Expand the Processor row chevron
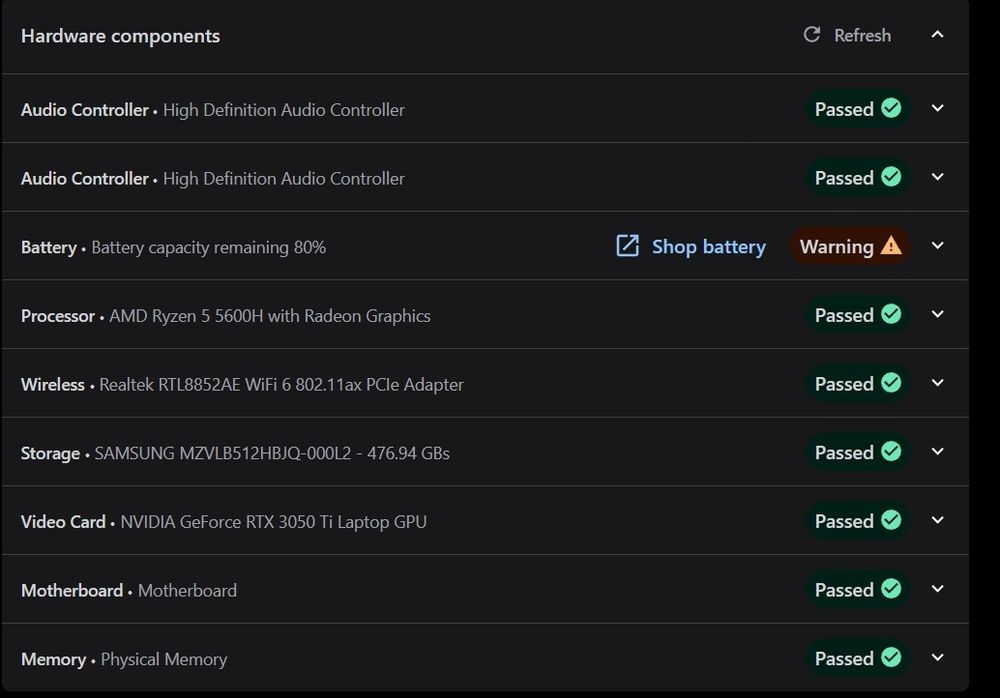 [x=937, y=315]
